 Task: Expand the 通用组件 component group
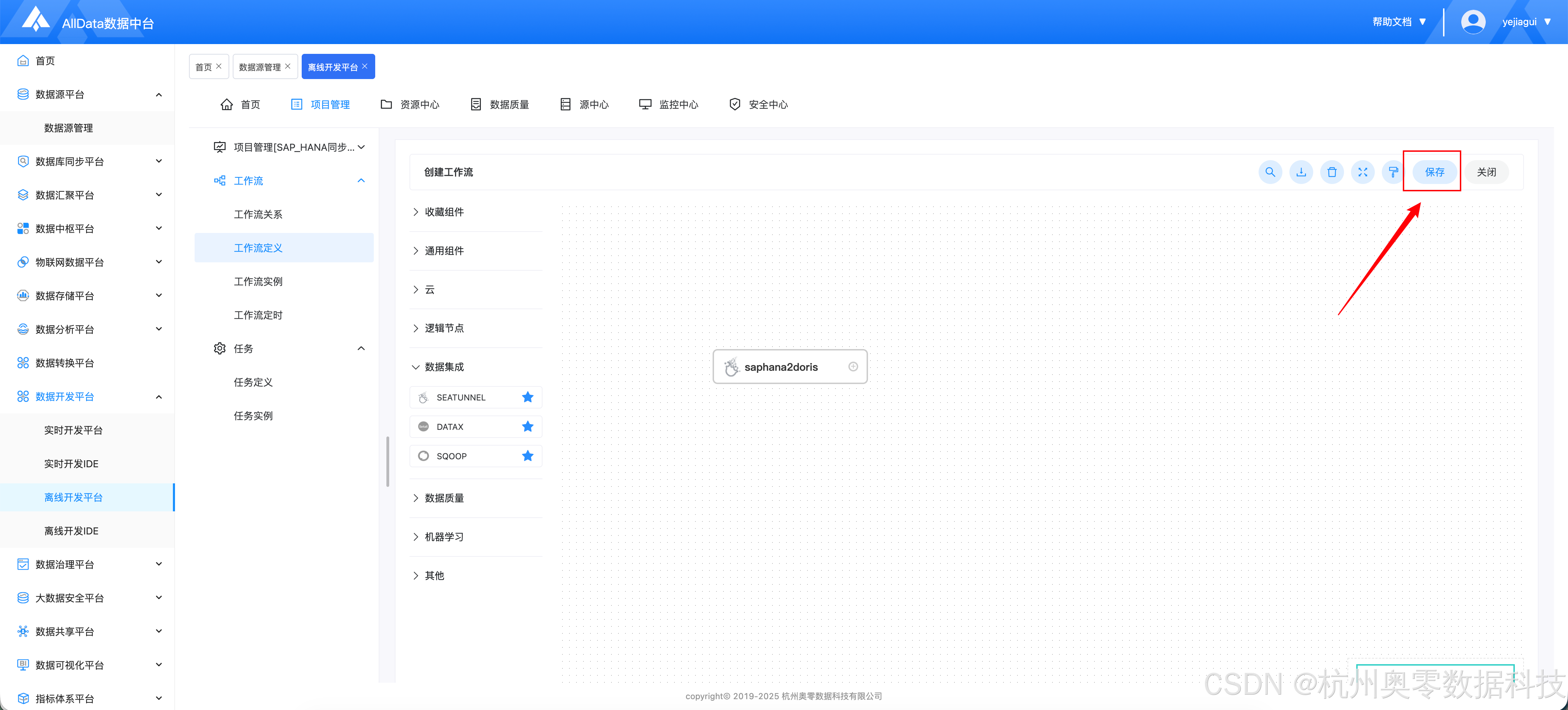point(444,251)
